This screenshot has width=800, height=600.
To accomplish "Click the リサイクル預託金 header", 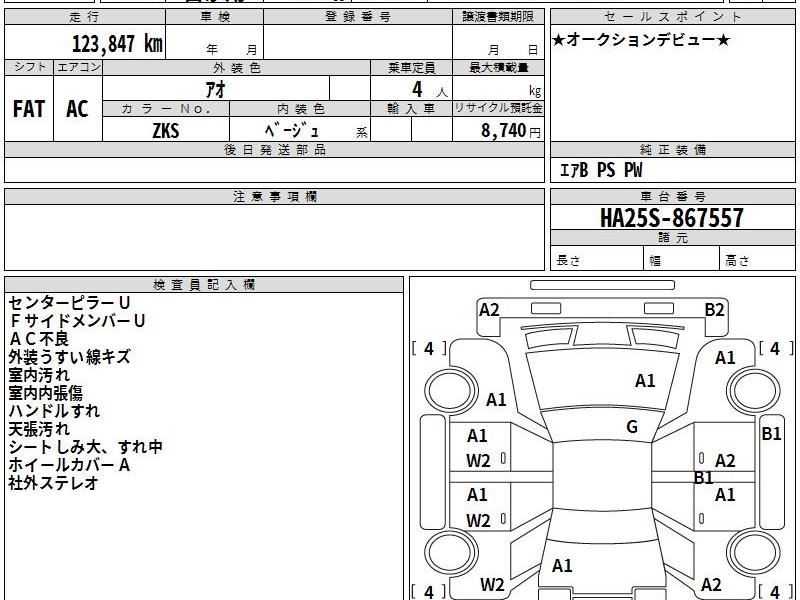I will (498, 109).
